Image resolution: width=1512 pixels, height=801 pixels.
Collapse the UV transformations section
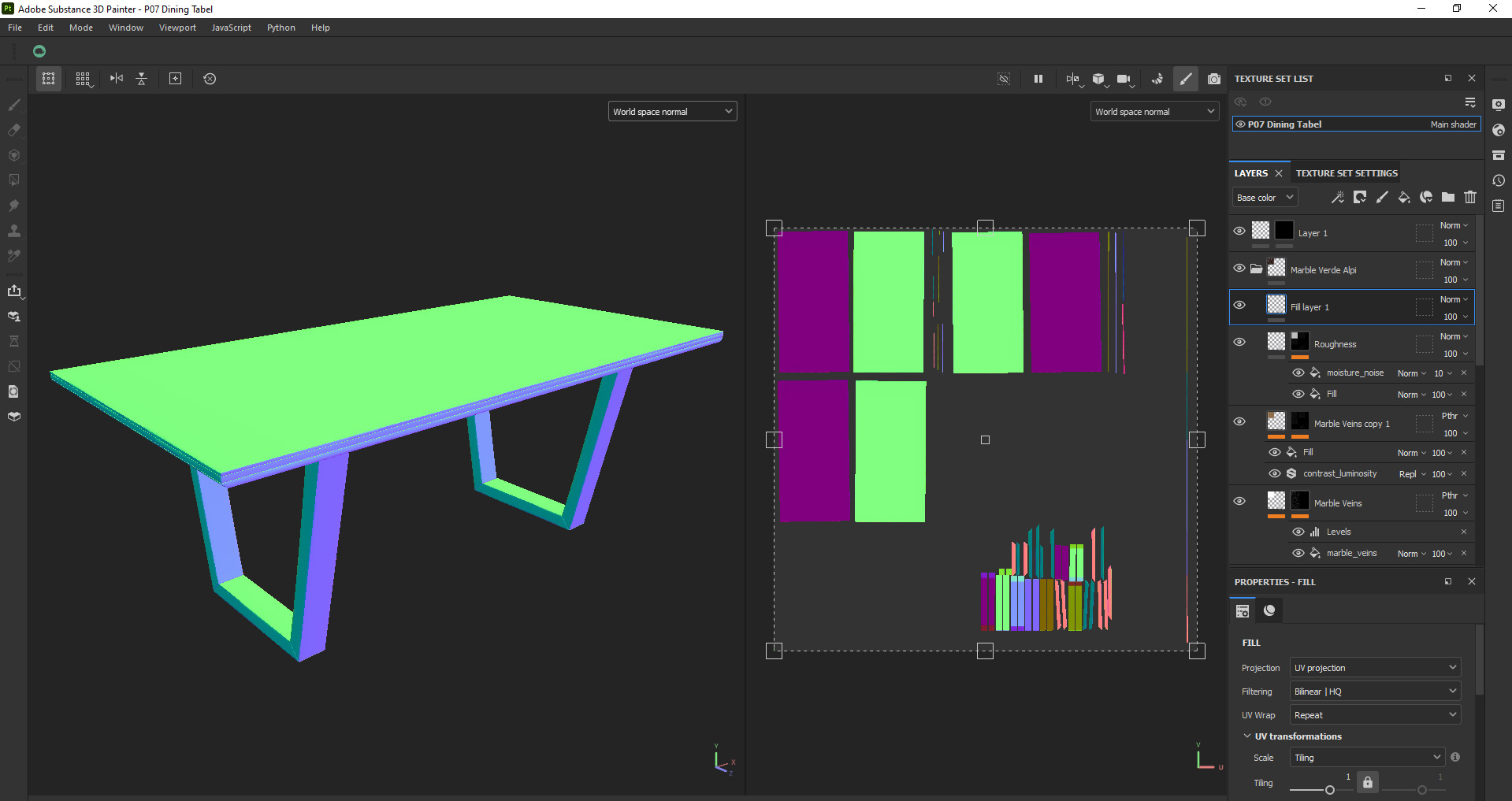[1247, 736]
